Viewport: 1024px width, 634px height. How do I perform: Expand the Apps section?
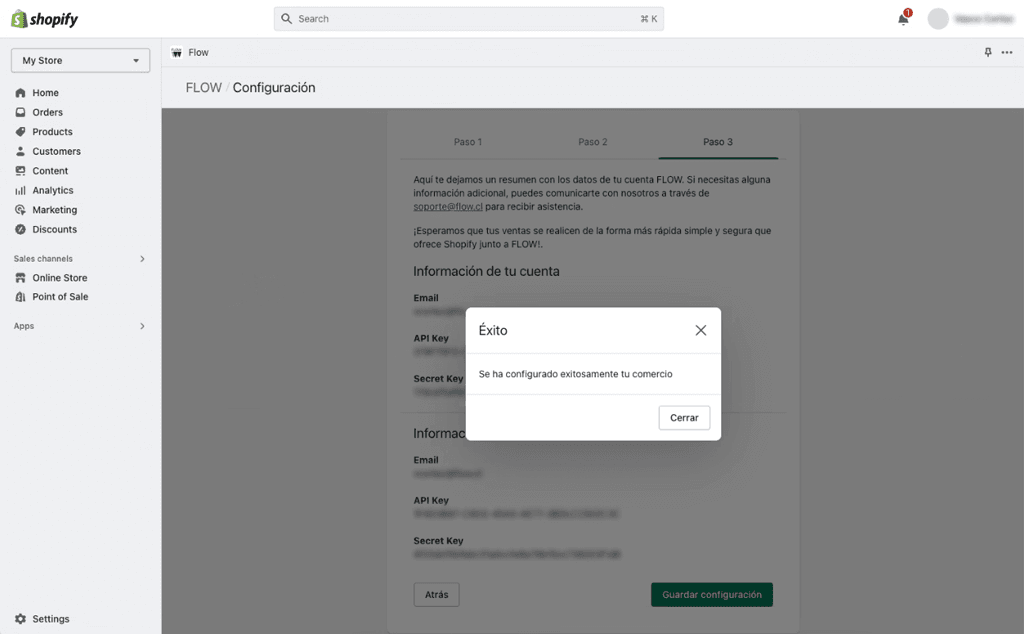[142, 326]
